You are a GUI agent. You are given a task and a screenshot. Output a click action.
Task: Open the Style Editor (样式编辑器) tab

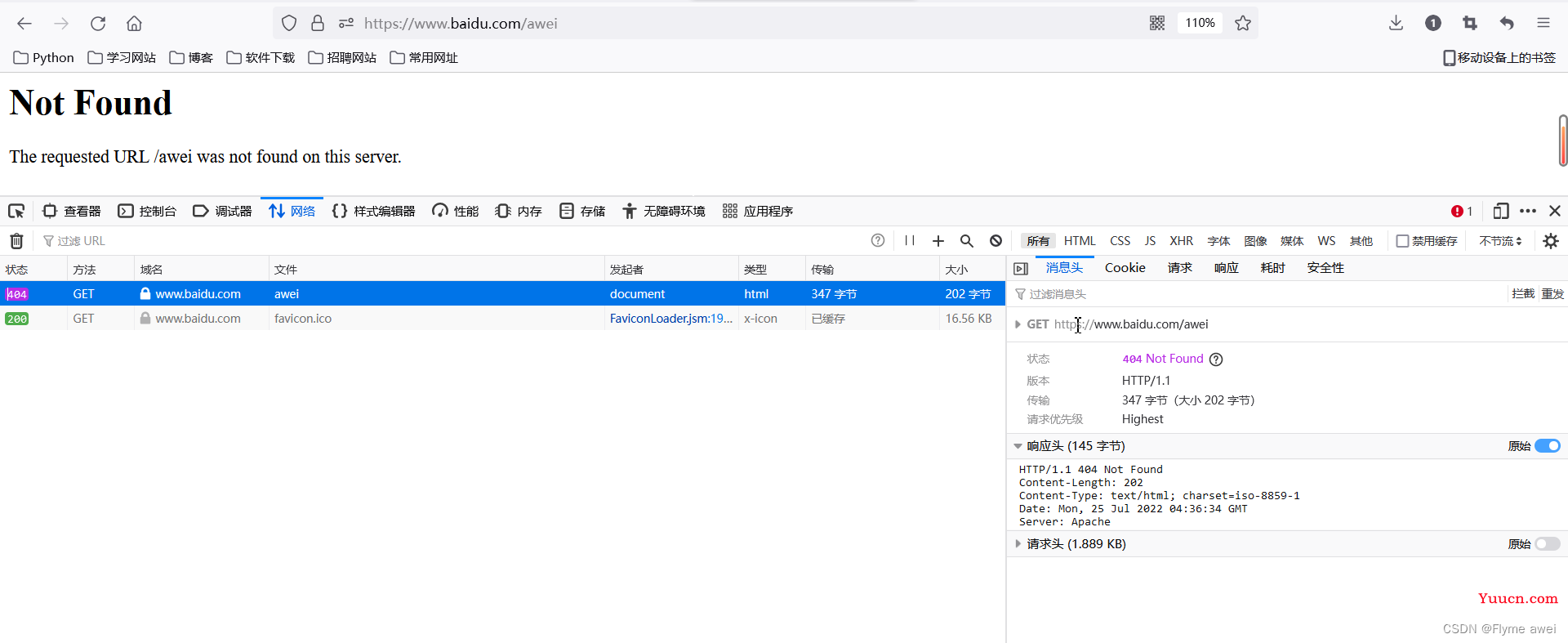tap(374, 212)
